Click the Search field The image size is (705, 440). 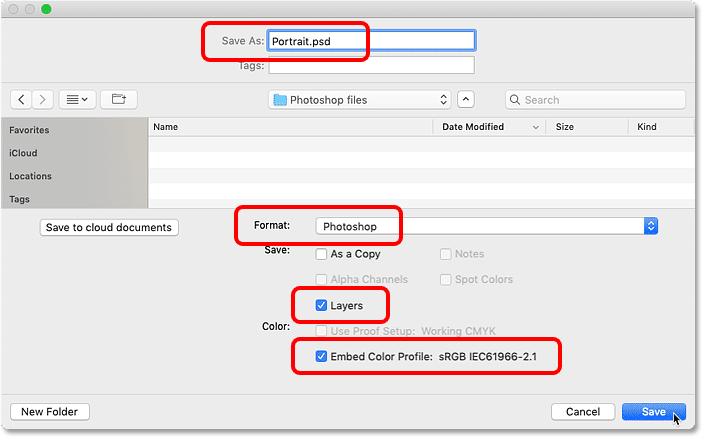(x=595, y=100)
